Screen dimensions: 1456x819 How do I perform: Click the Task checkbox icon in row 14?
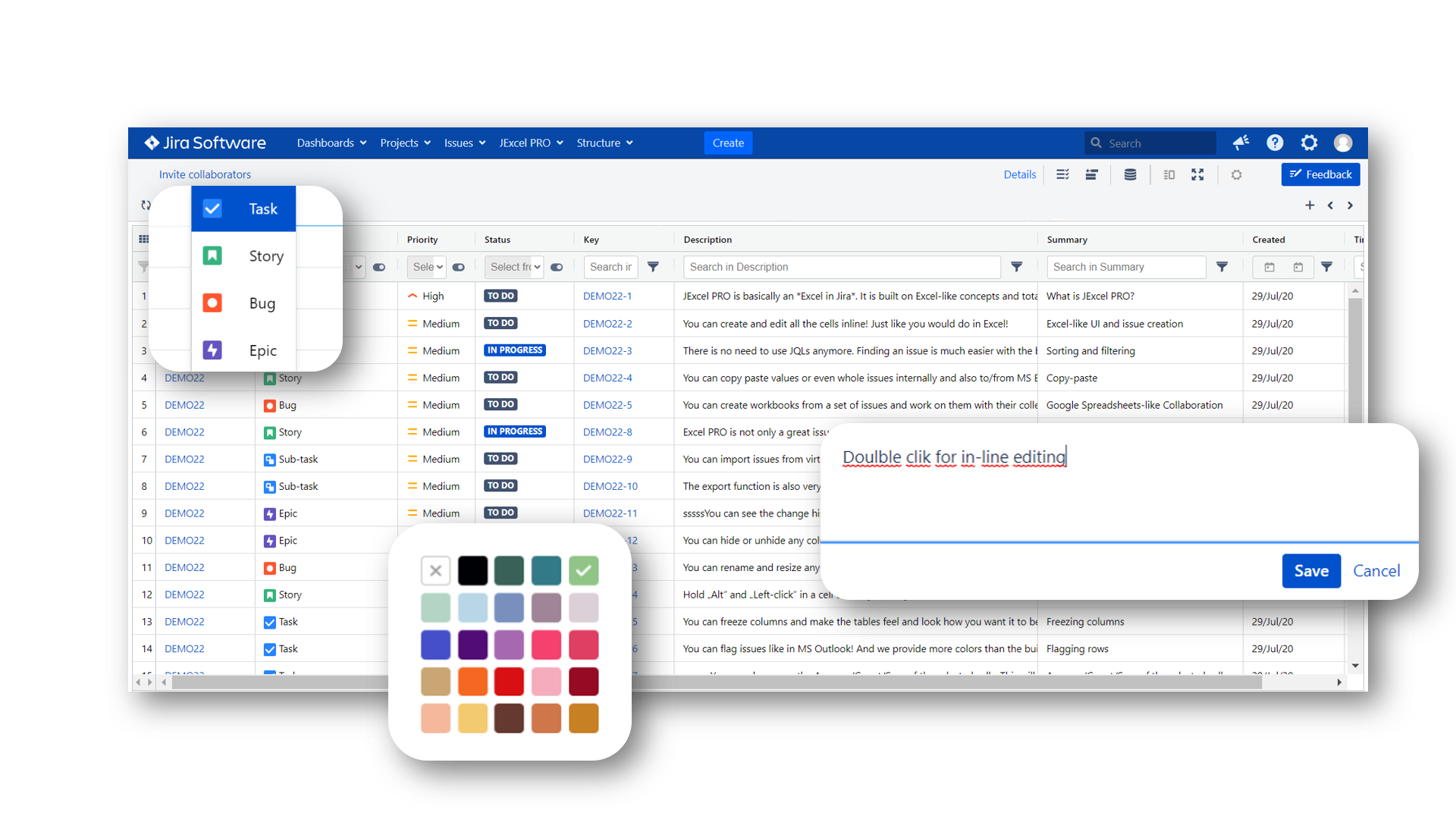[269, 649]
